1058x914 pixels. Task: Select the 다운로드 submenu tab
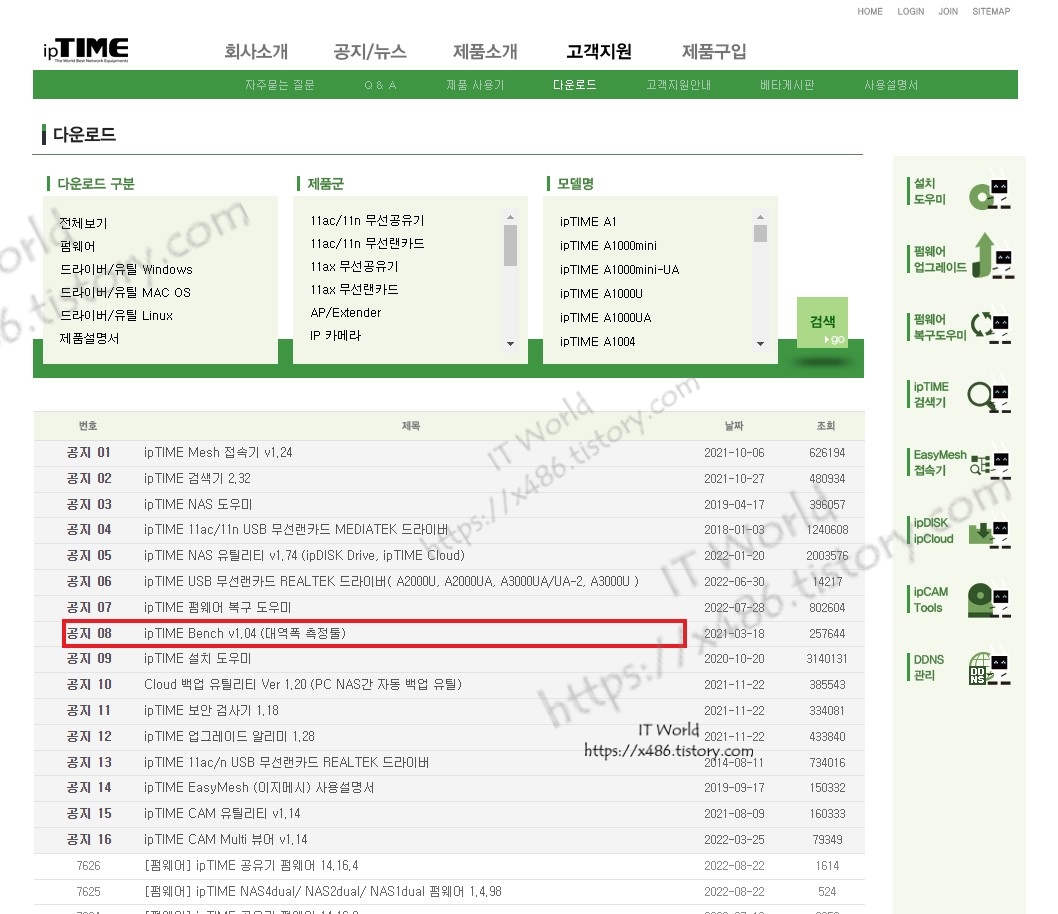[x=574, y=85]
